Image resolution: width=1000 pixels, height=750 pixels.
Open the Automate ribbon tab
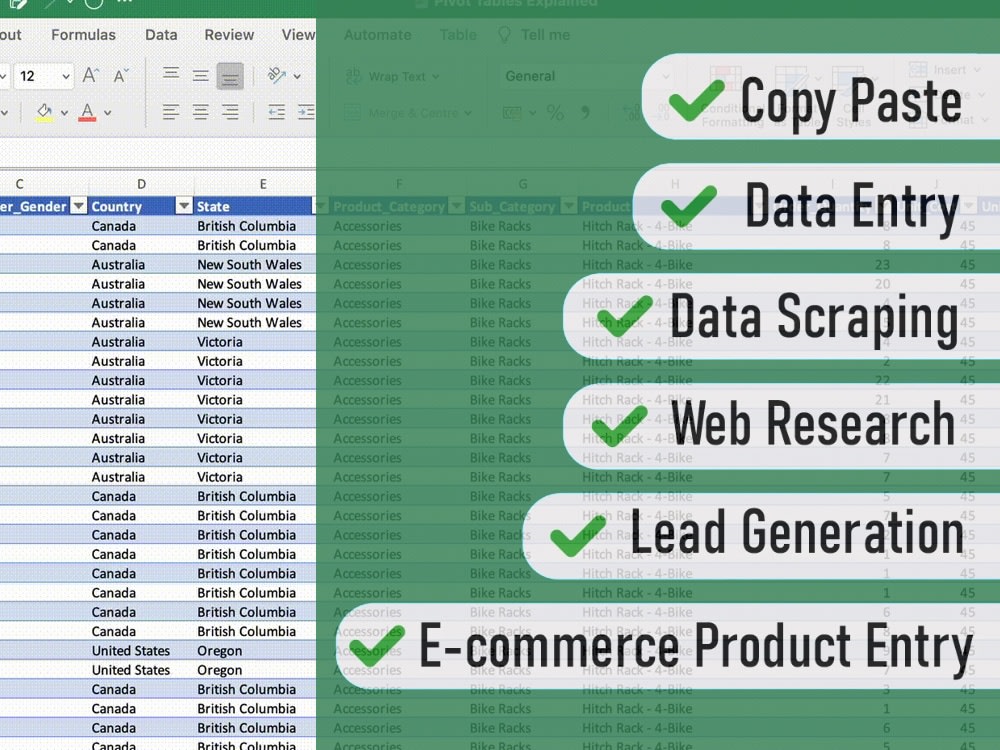[378, 35]
